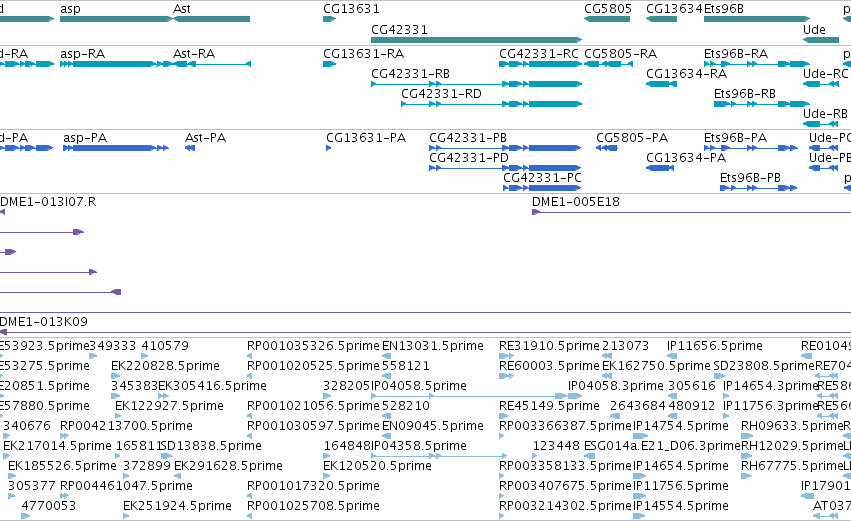Click EST RP001021056.5prime

[x=250, y=416]
